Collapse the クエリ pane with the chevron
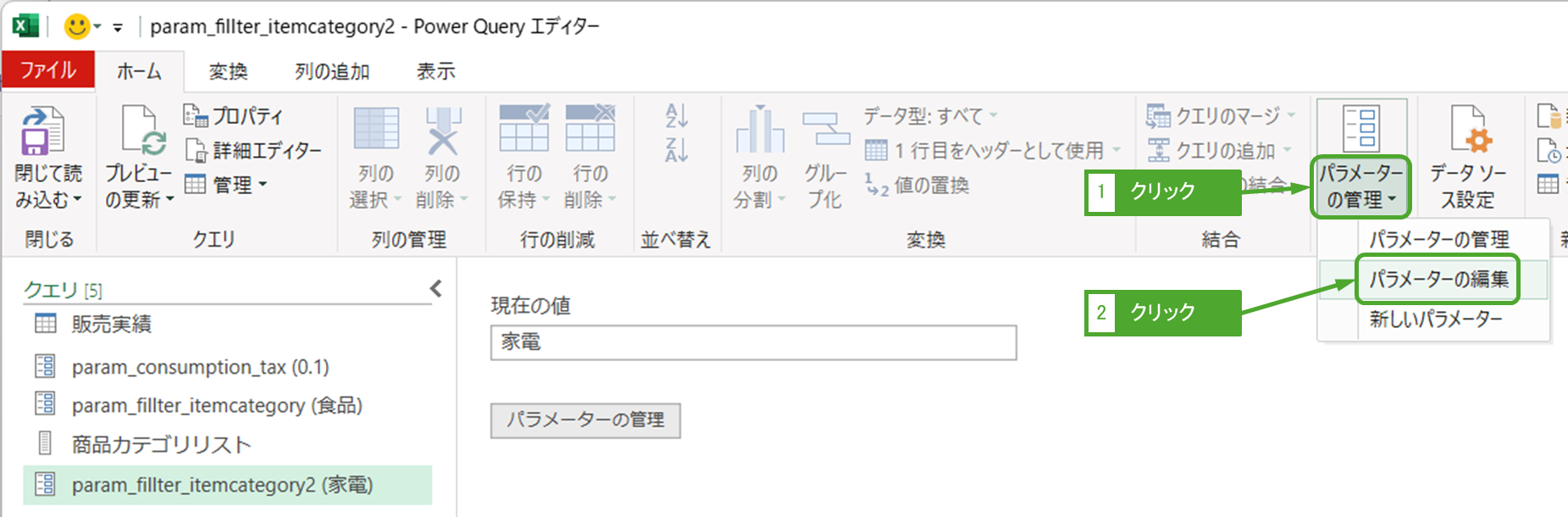The height and width of the screenshot is (517, 1568). coord(435,289)
